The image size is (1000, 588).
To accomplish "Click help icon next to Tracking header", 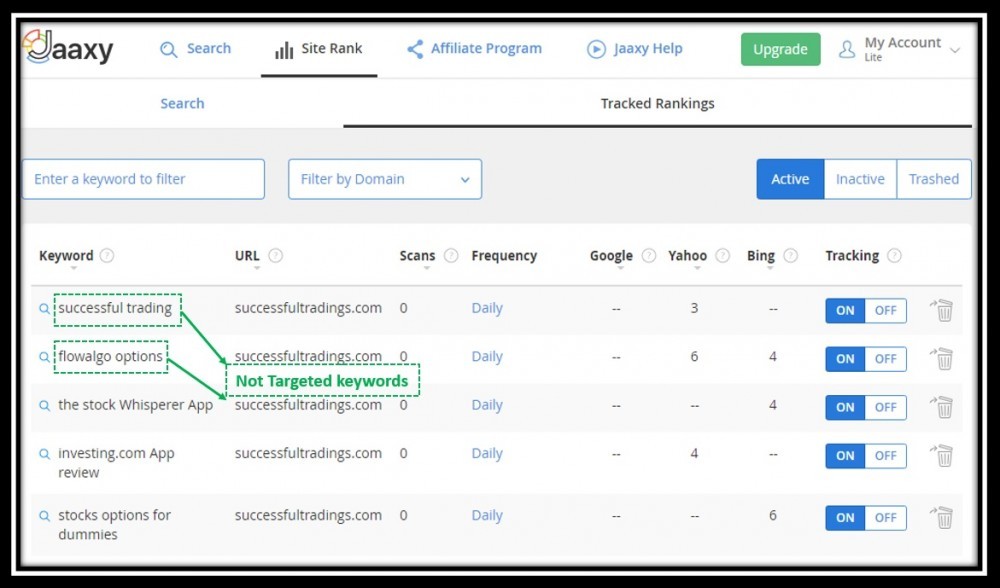I will [895, 256].
